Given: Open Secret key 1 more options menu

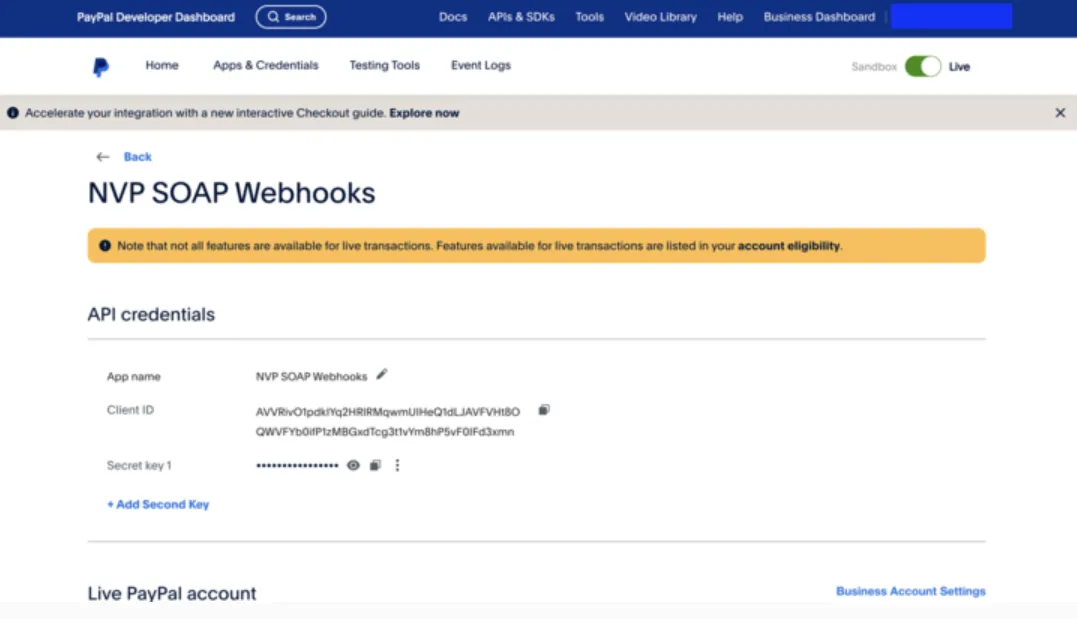Looking at the screenshot, I should (397, 465).
